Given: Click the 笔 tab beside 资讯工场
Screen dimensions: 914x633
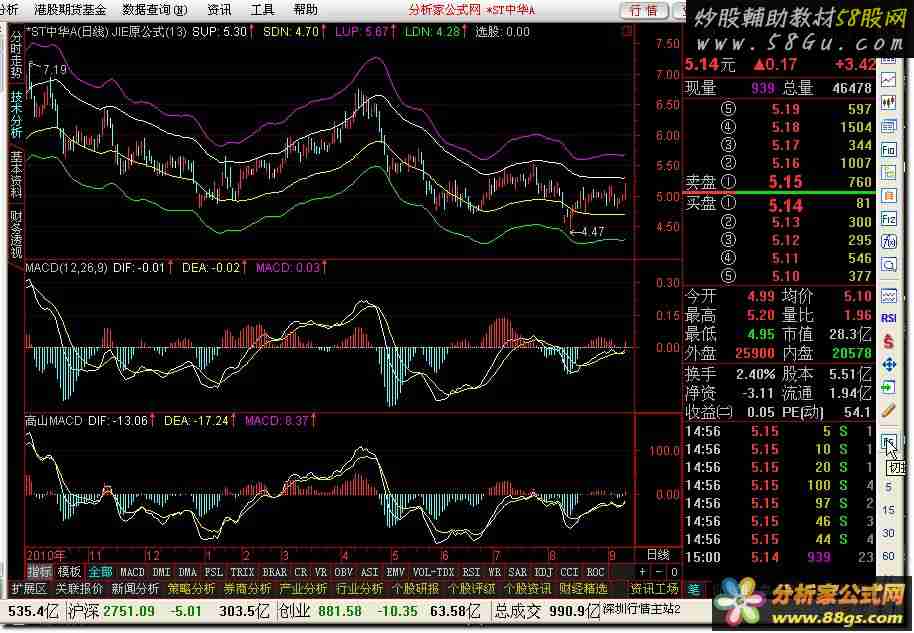Looking at the screenshot, I should coord(693,589).
